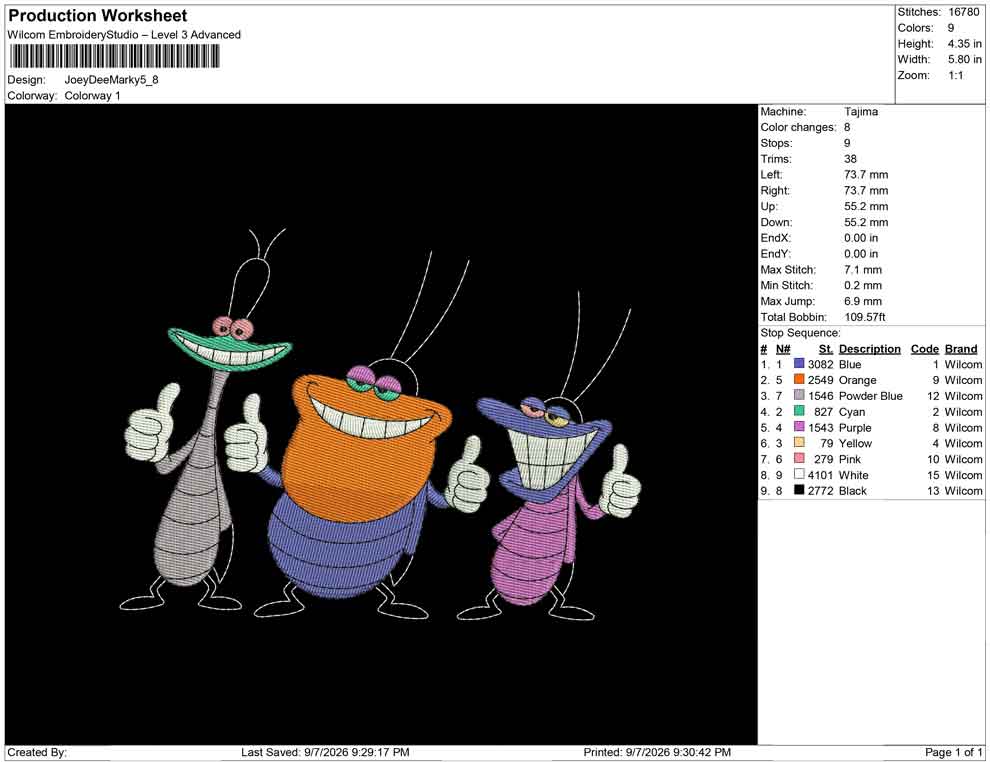This screenshot has width=990, height=762.
Task: Click the Last Saved timestamp
Action: tap(325, 752)
